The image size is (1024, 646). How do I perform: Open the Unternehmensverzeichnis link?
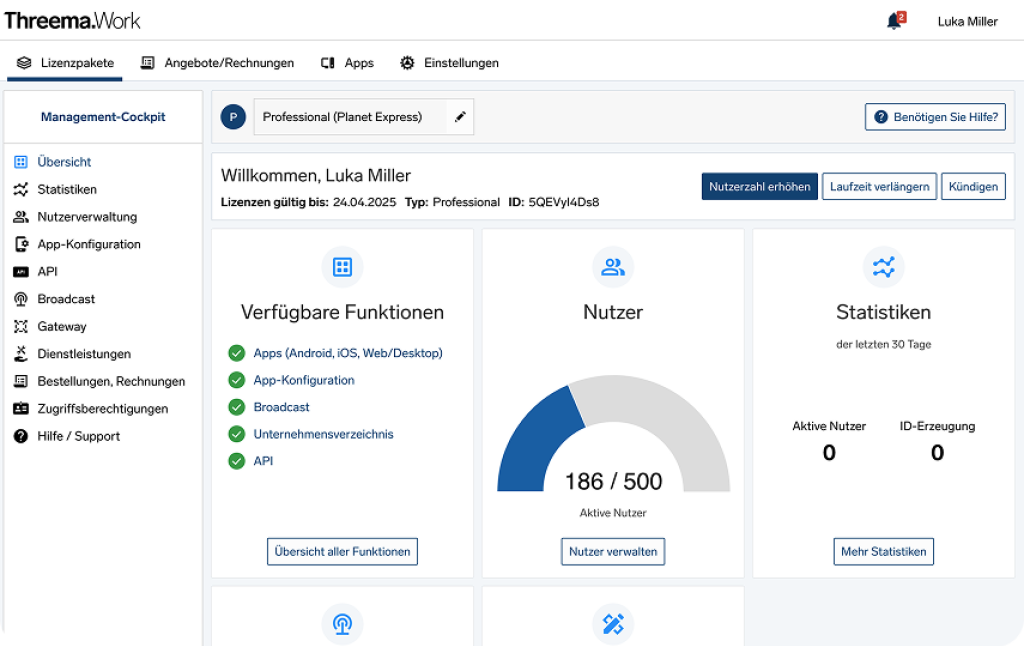tap(323, 434)
